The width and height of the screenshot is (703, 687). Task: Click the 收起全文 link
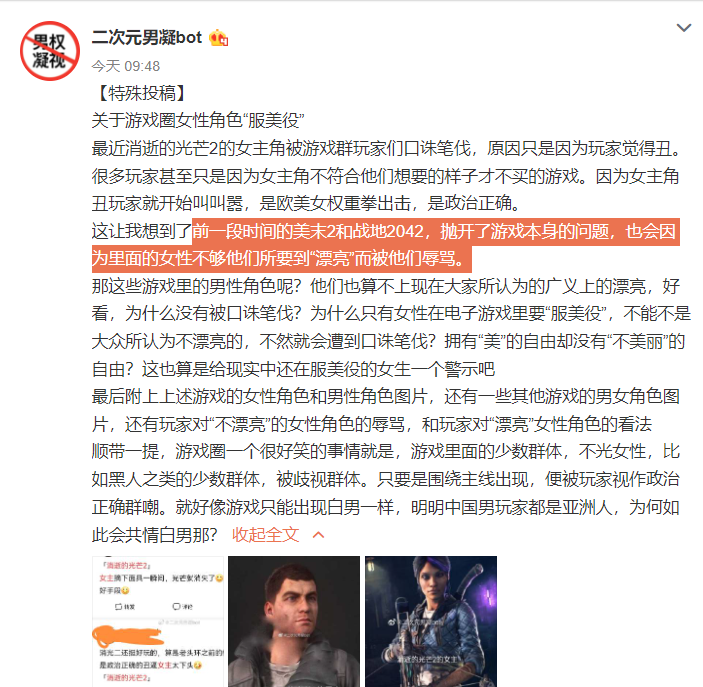coord(265,535)
